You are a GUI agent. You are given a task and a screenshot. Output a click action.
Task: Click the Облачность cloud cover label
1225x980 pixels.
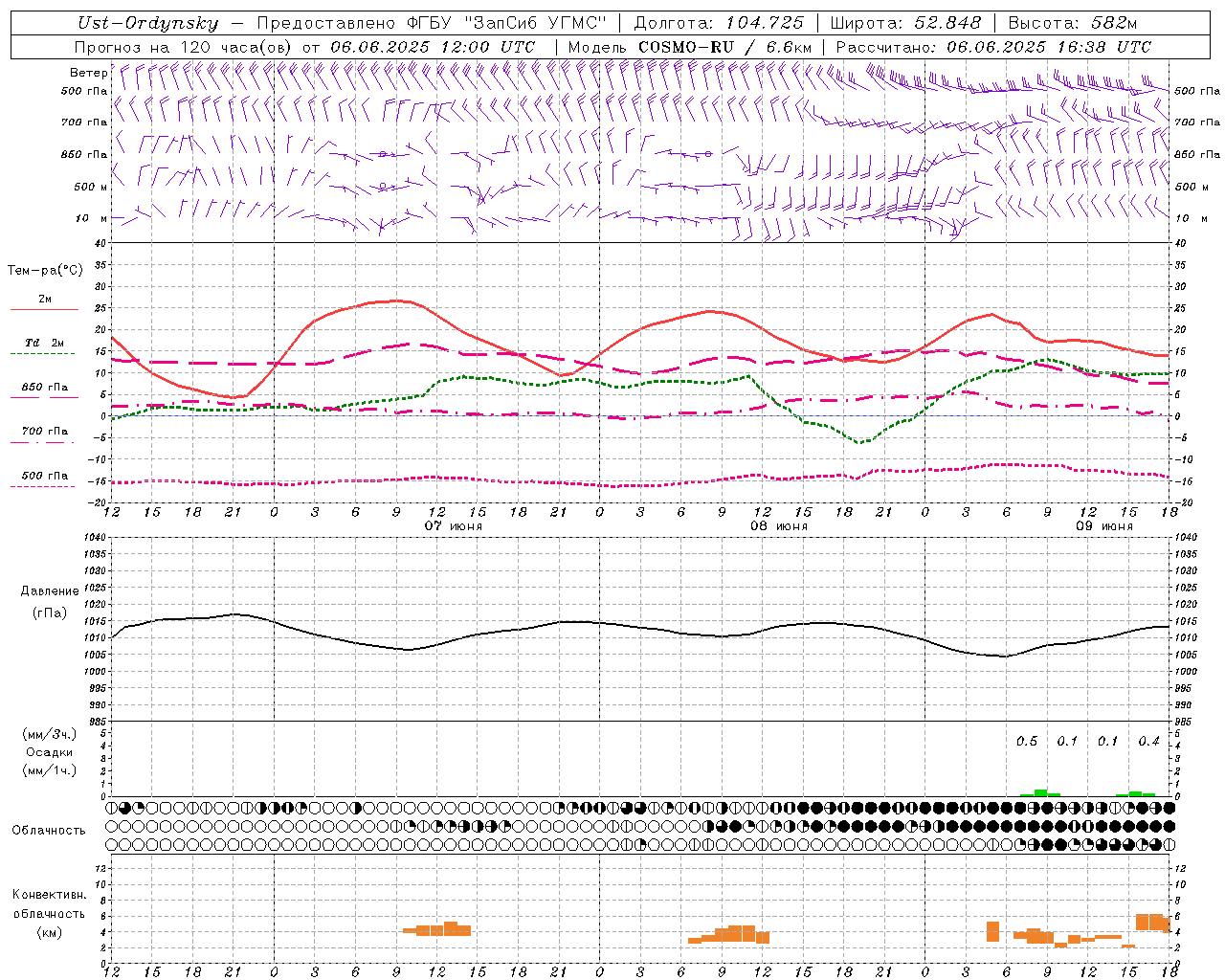49,831
